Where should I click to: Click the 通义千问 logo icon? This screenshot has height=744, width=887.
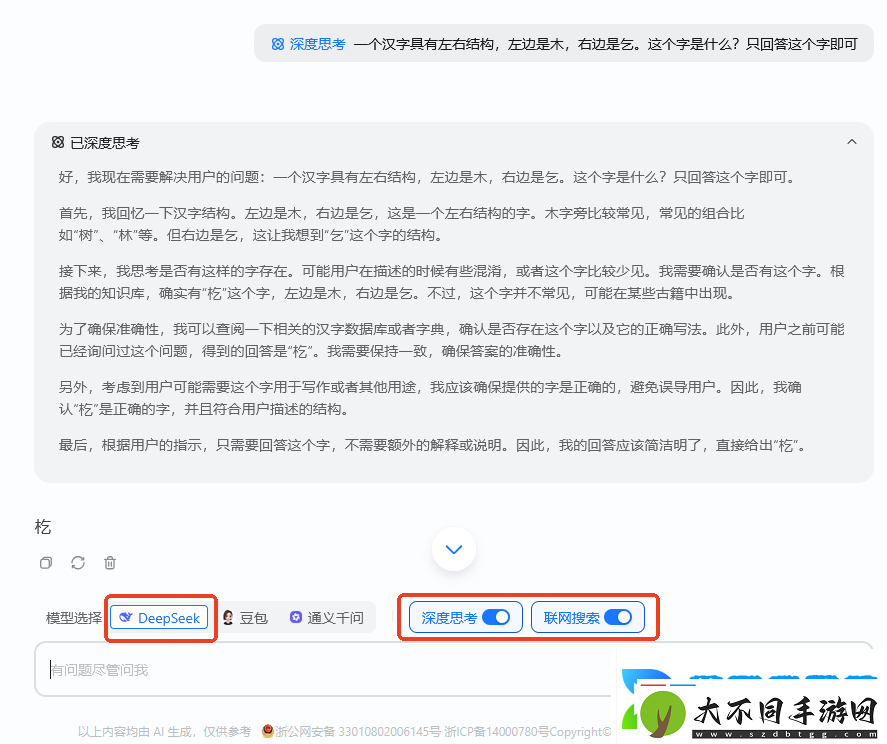pyautogui.click(x=296, y=617)
